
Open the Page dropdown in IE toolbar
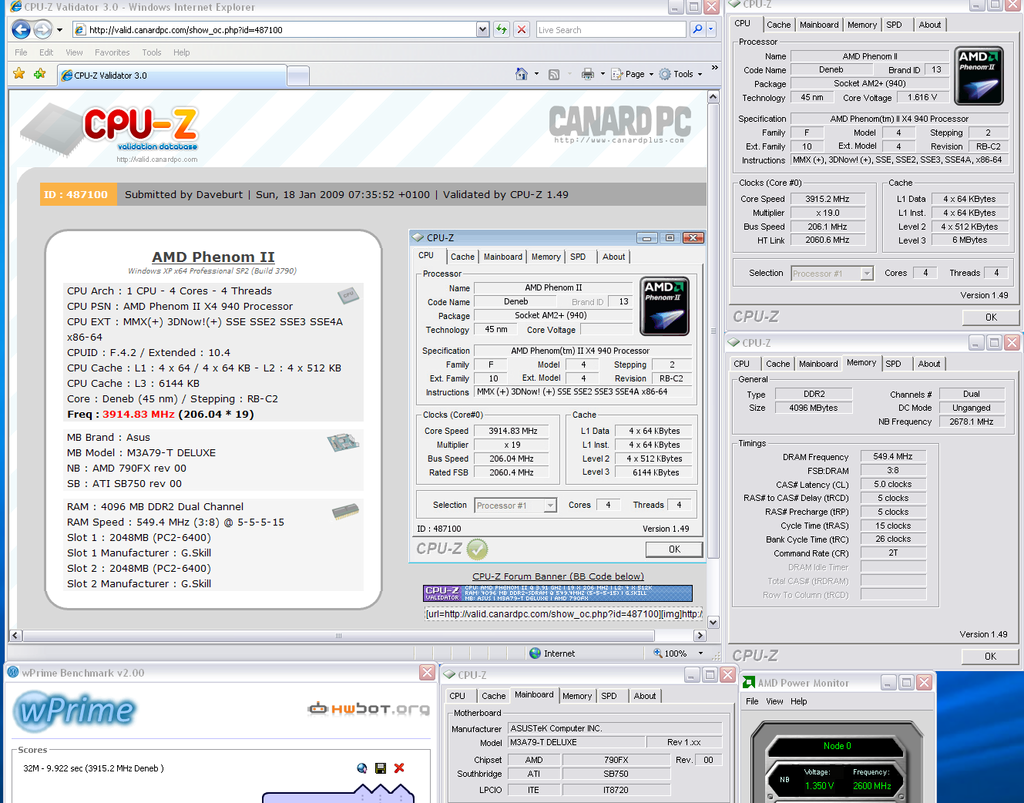coord(632,74)
